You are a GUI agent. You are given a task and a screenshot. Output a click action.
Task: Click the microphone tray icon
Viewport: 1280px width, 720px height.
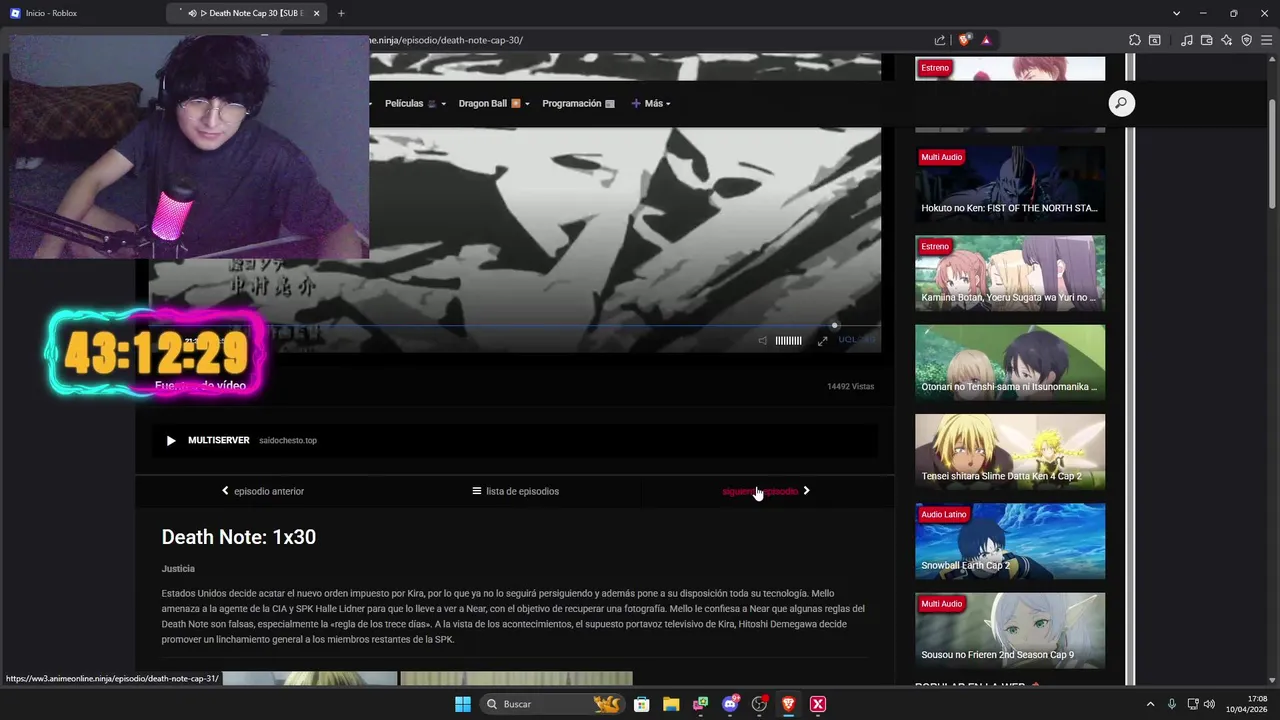tap(1172, 704)
